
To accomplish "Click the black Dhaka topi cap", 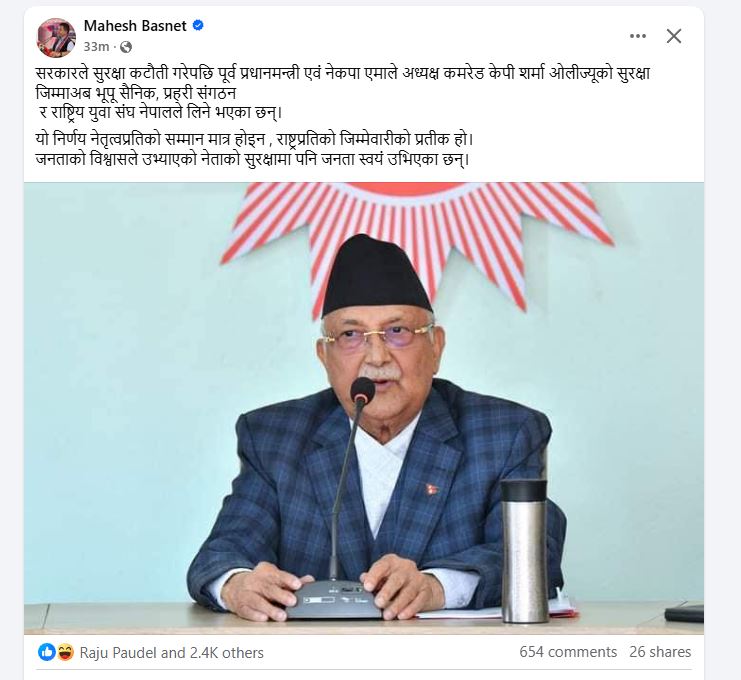I will coord(376,276).
